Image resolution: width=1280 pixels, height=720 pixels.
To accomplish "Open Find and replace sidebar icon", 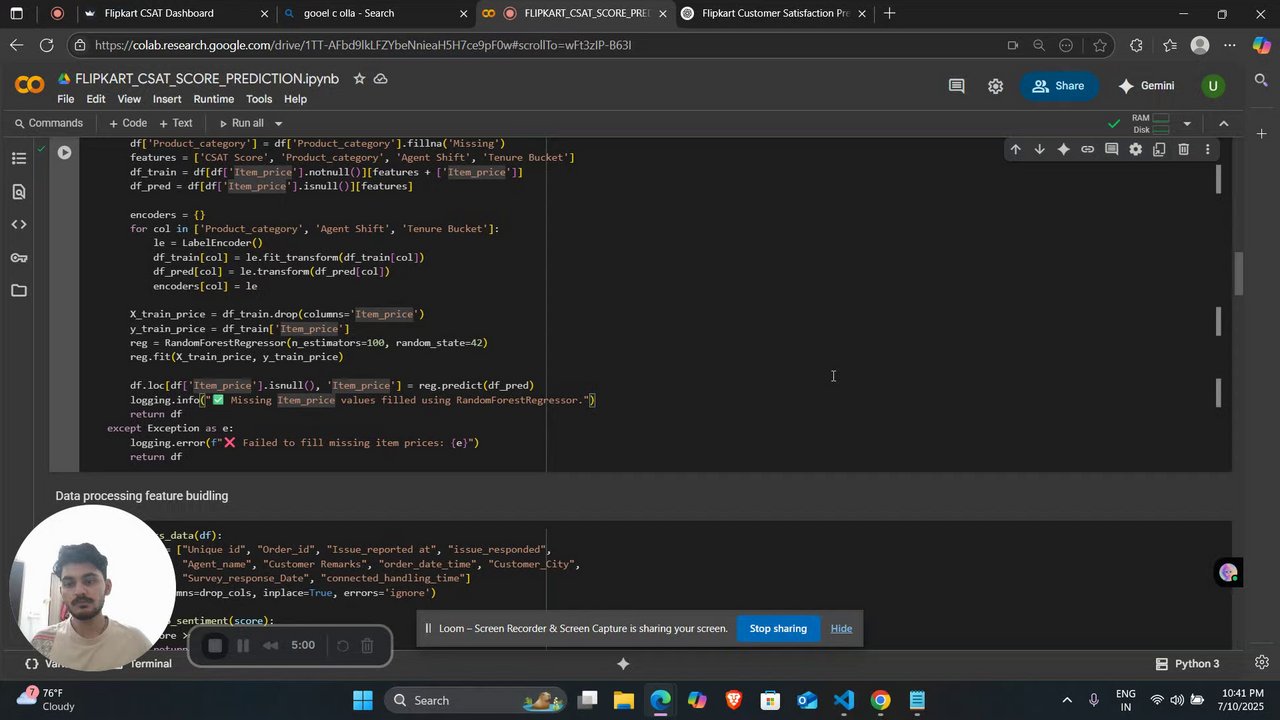I will (19, 192).
